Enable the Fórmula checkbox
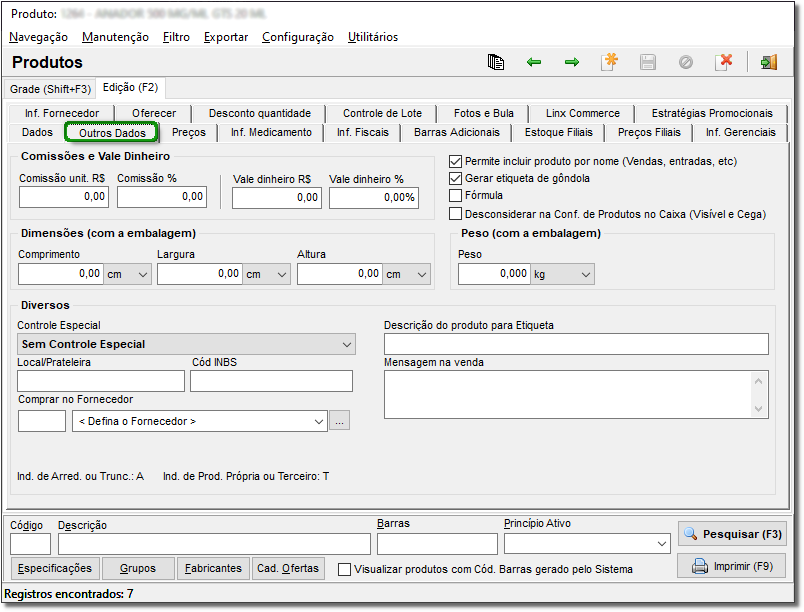Screen dimensions: 804x612 [x=456, y=196]
